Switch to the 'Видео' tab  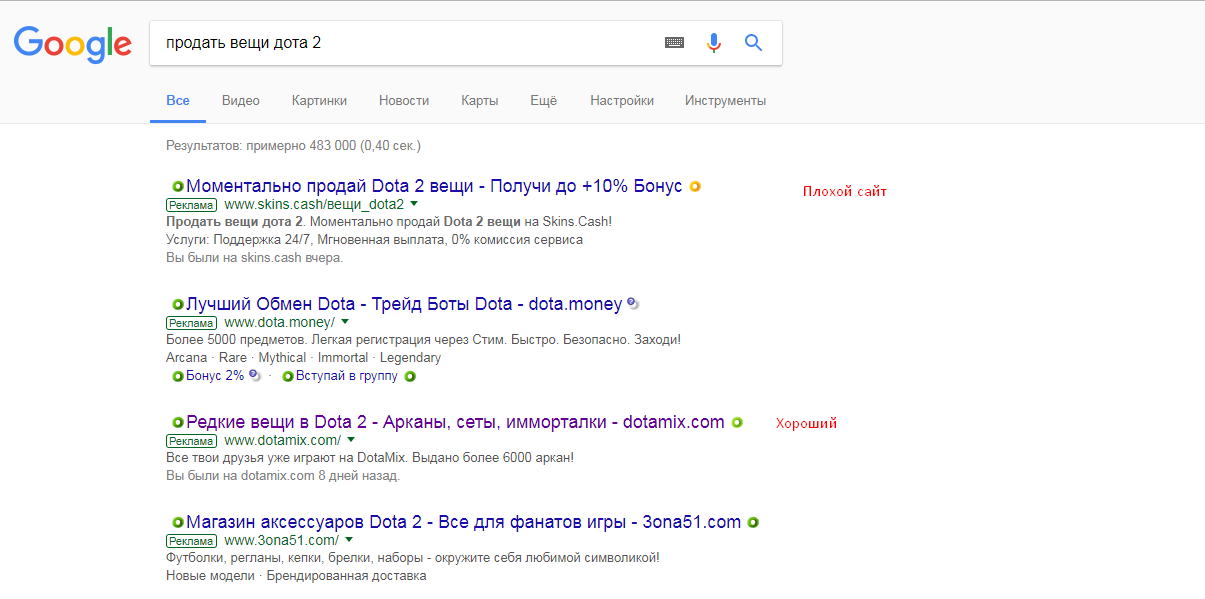[241, 100]
